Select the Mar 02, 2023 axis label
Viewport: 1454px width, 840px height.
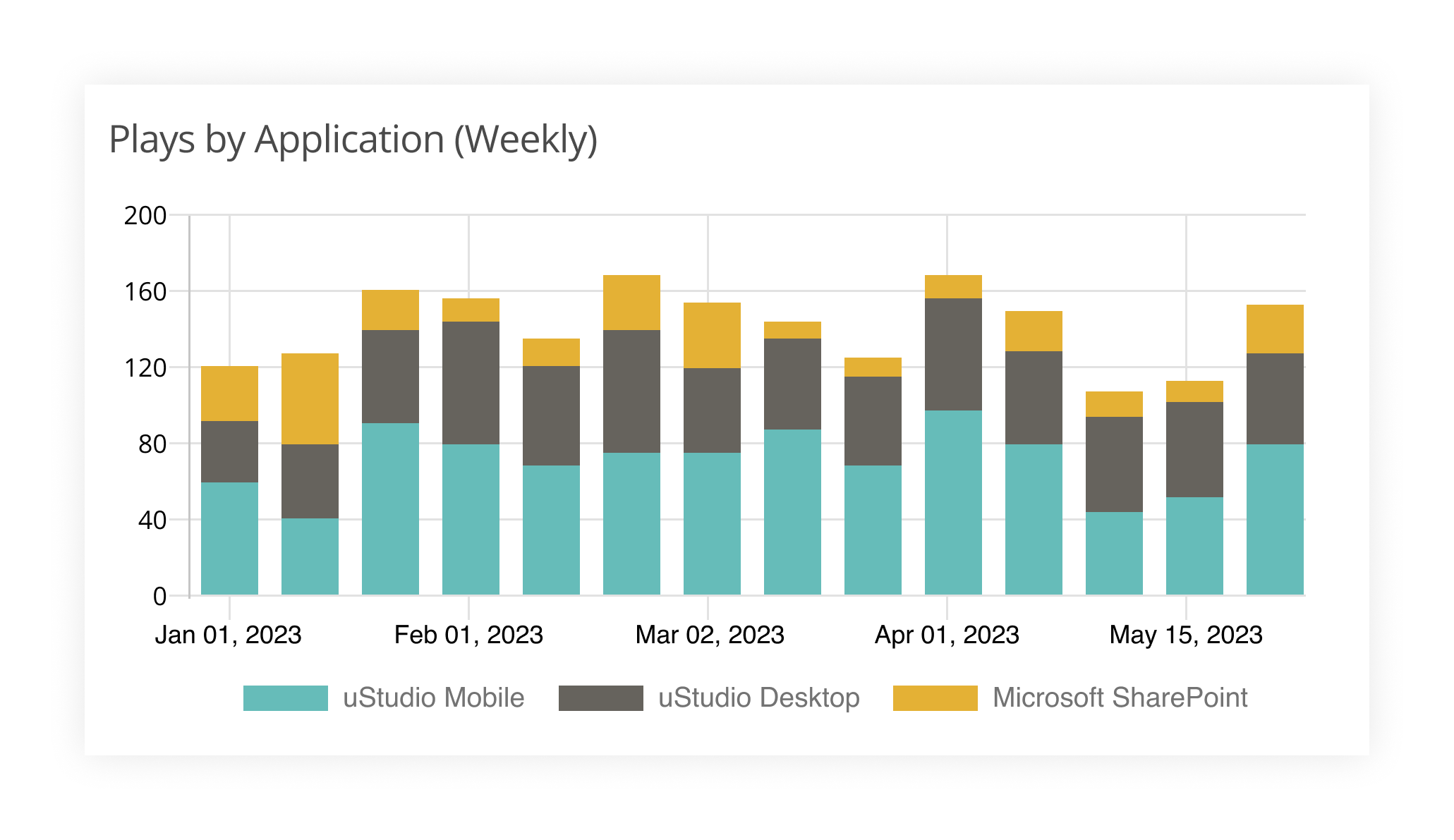coord(709,635)
